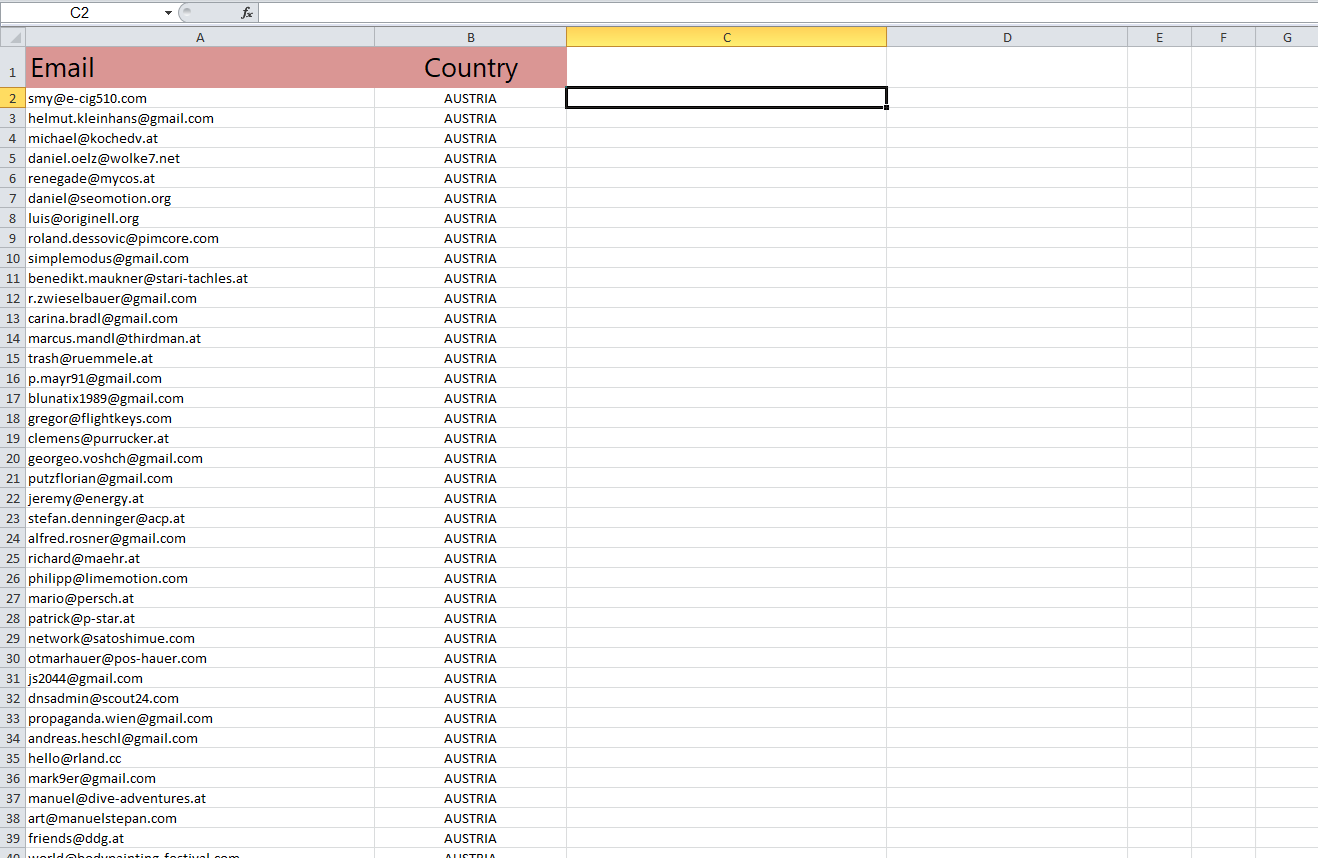Screen dimensions: 1318x858
Task: Select cell benedikt.maukner@stari-tachles.at
Action: pos(200,278)
